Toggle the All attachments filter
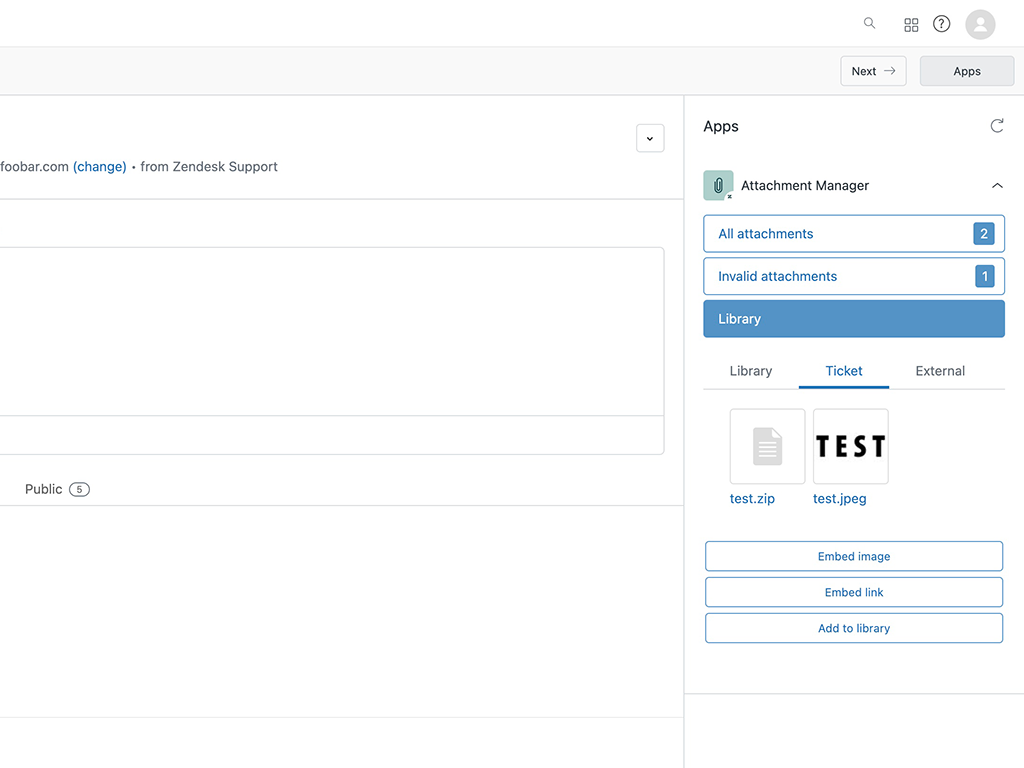 point(853,233)
